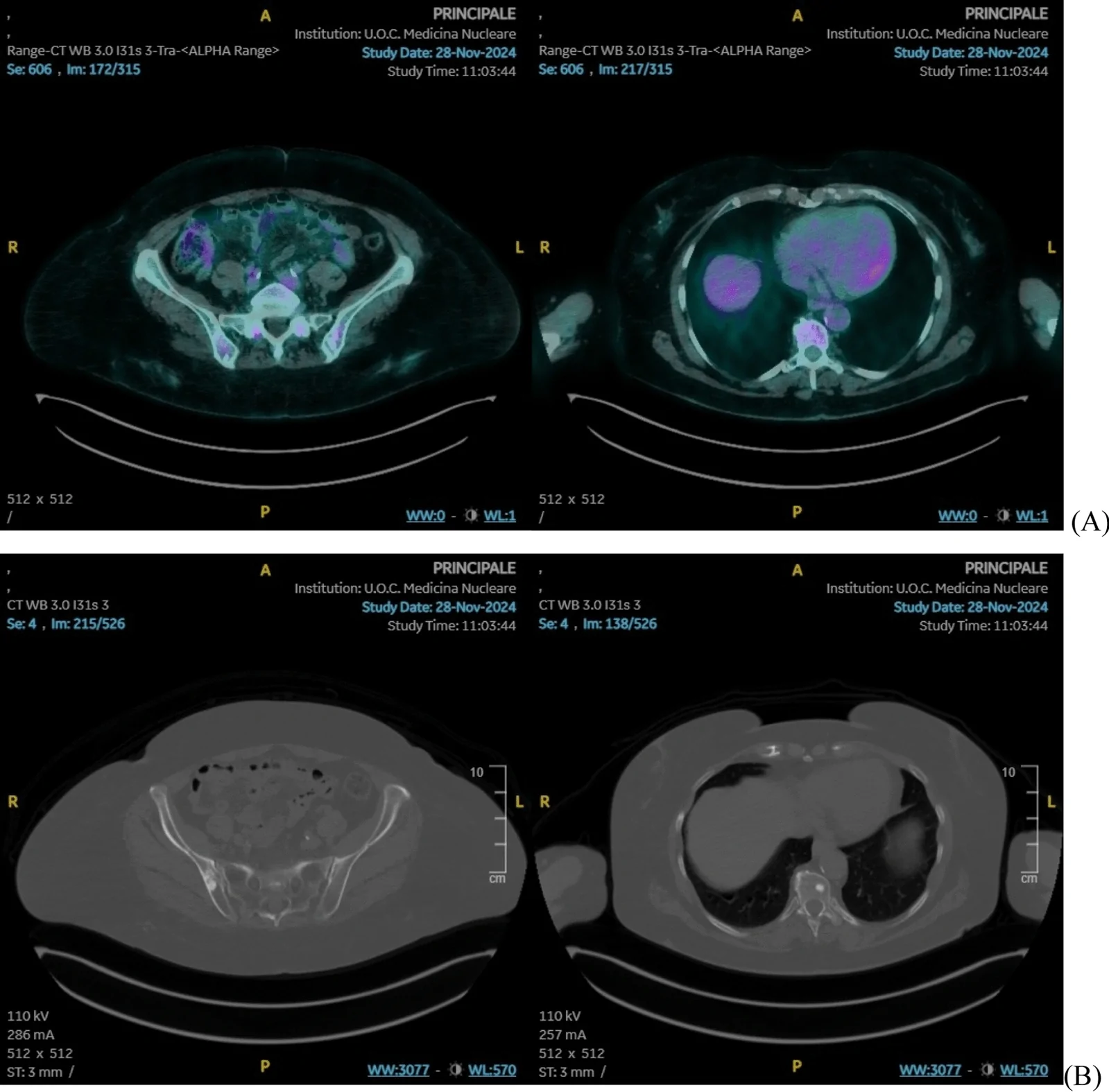Click 'Range-CT WB 3.0 I31s 3-Tra' title above Im: 172/315
The image size is (1109, 1092).
[143, 51]
